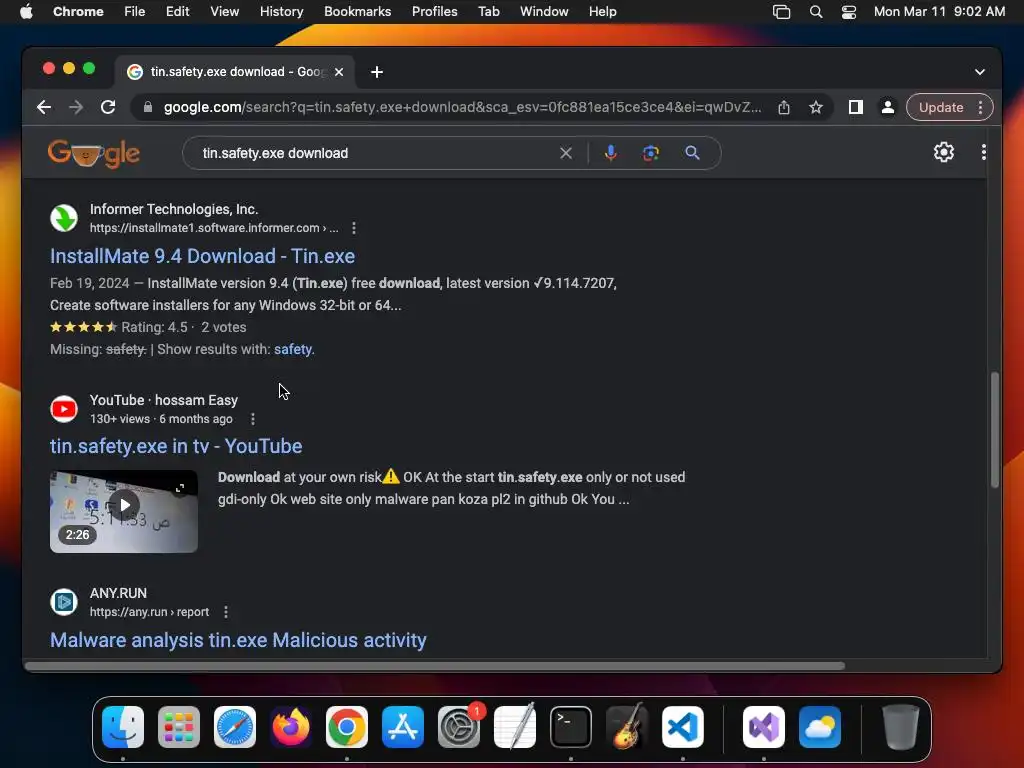Open a new tab
The height and width of the screenshot is (768, 1024).
pos(377,72)
